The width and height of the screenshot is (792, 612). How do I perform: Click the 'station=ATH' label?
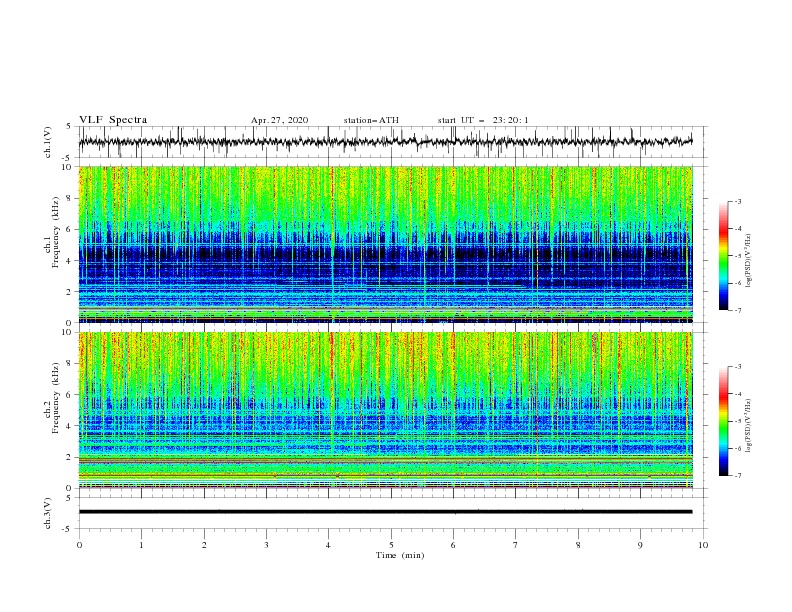click(371, 120)
